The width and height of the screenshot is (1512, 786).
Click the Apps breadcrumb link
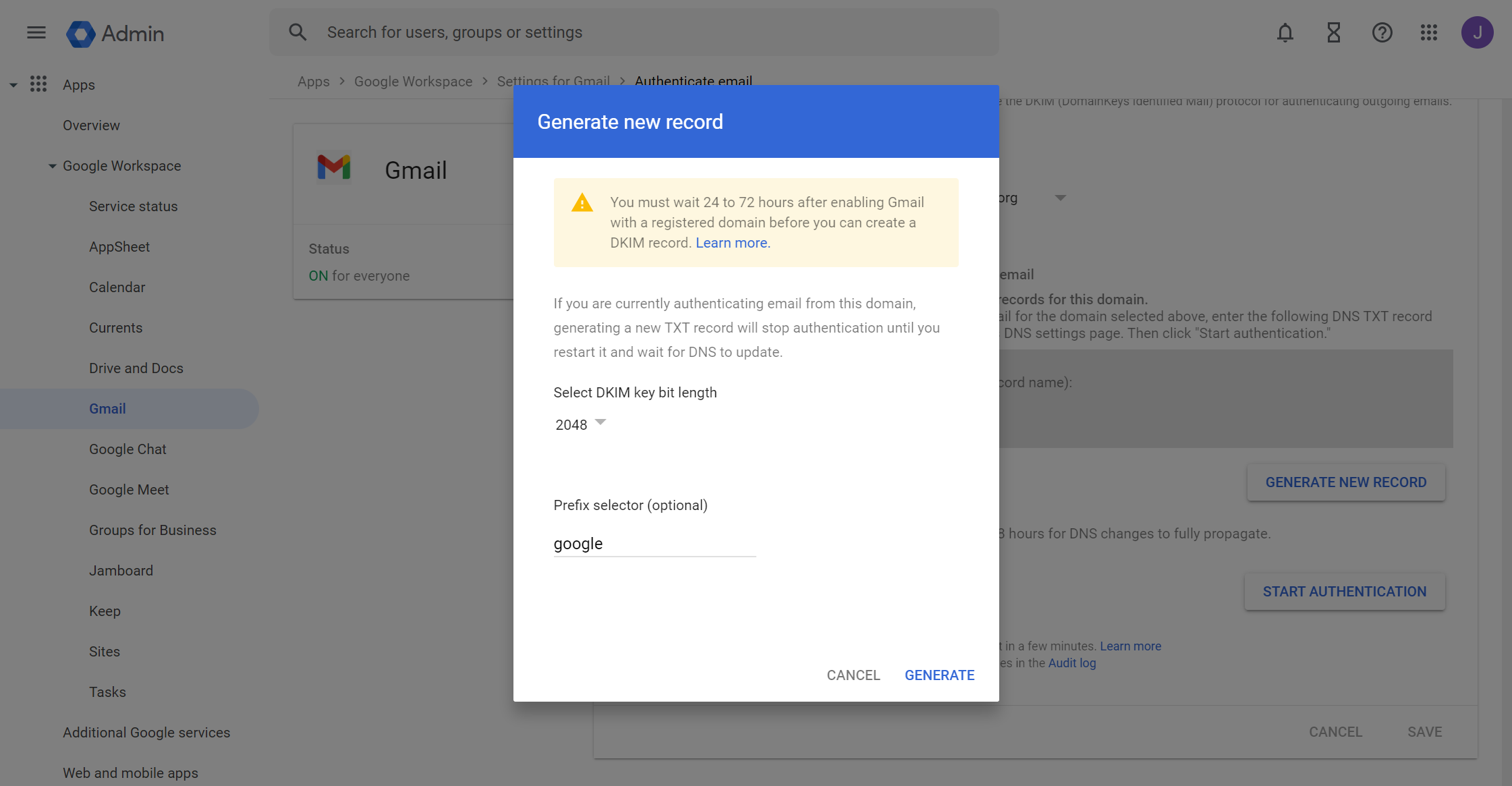314,81
